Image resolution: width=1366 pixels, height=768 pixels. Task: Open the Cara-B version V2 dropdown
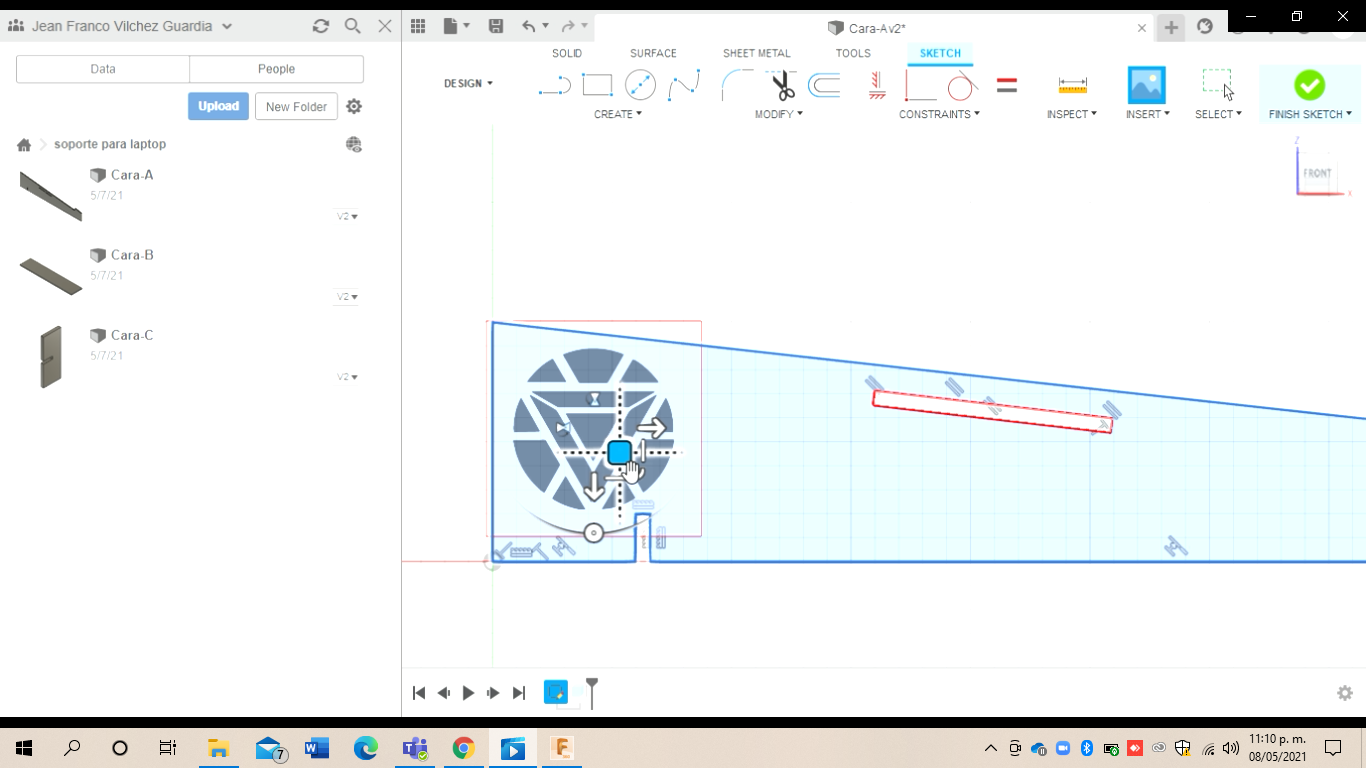point(347,297)
